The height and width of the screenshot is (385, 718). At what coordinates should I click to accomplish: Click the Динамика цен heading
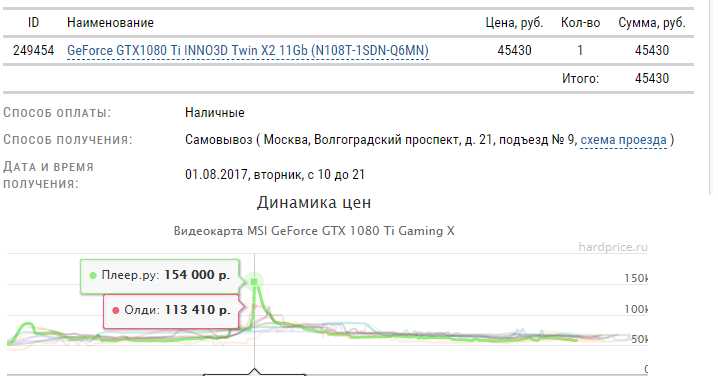314,202
